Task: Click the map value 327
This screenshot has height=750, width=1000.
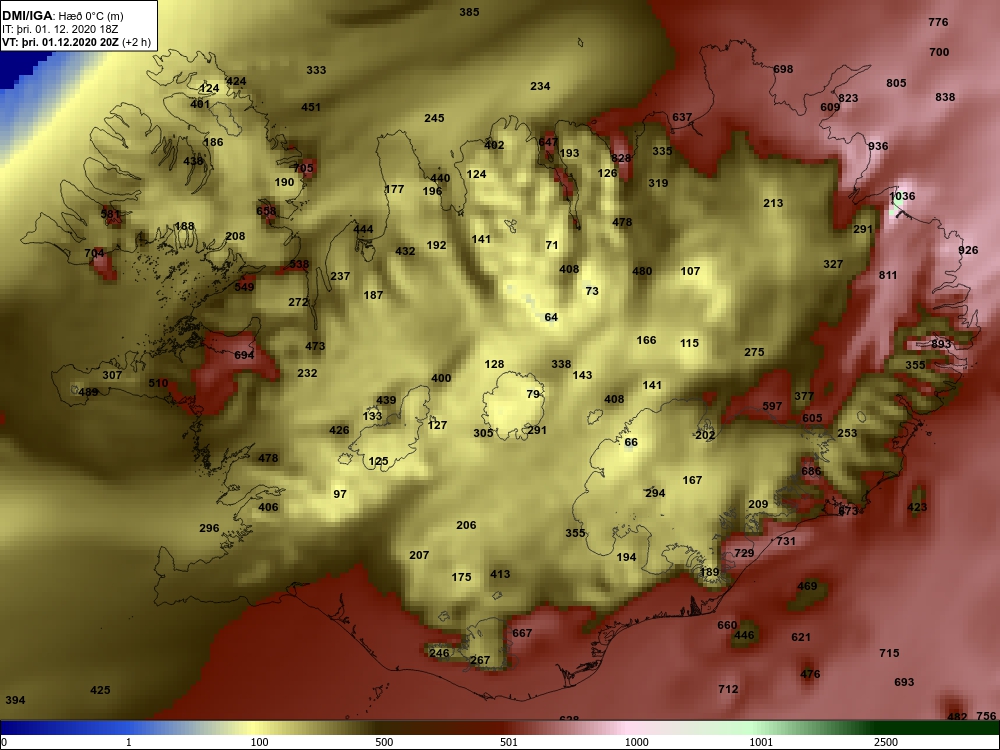Action: click(833, 264)
